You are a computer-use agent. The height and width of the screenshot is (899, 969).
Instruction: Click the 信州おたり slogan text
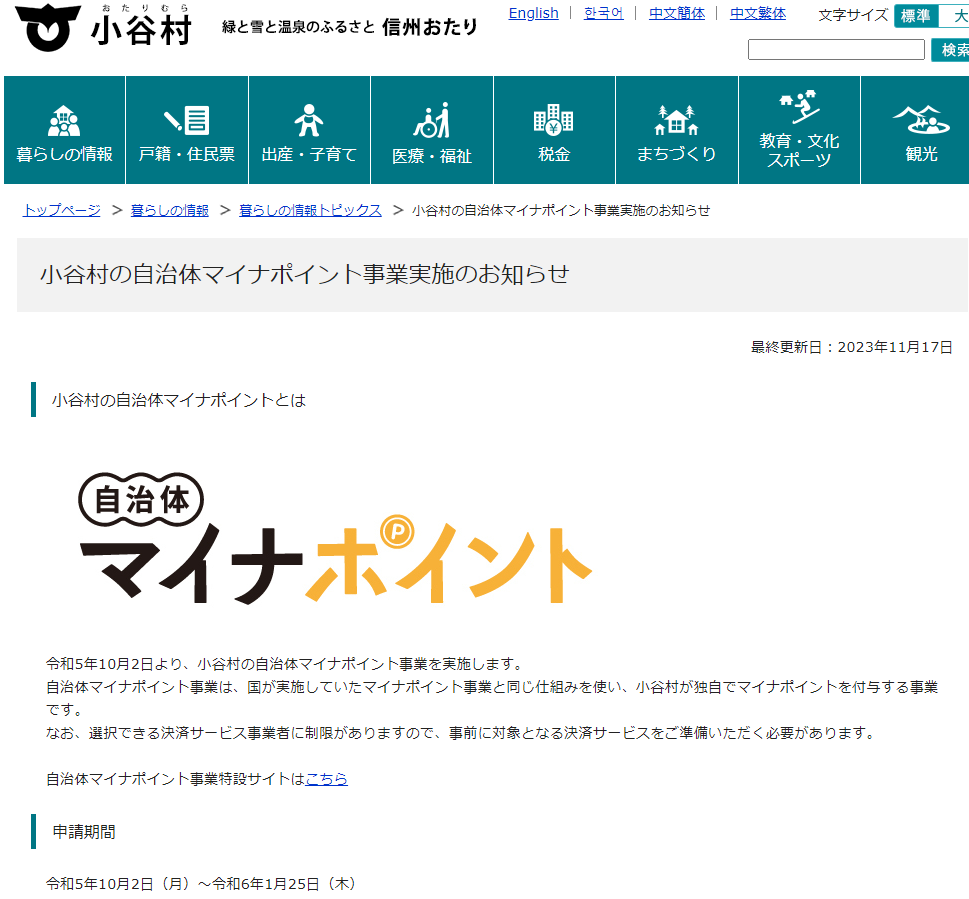click(x=429, y=27)
